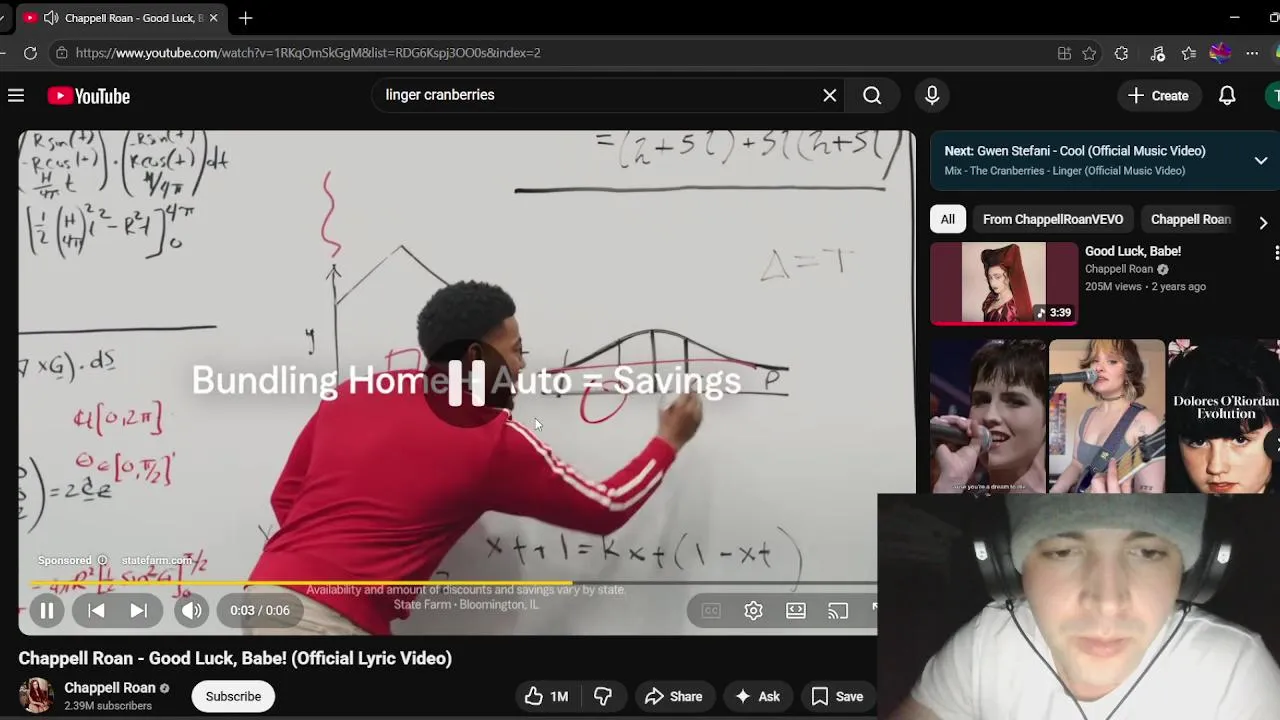The height and width of the screenshot is (720, 1280).
Task: Close the Chappell Roan browser tab
Action: point(213,18)
